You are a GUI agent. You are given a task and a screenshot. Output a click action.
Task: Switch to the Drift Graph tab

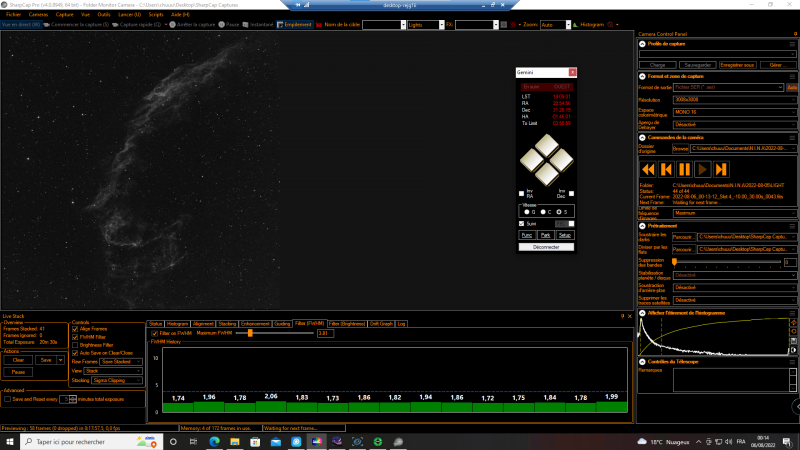pyautogui.click(x=381, y=323)
